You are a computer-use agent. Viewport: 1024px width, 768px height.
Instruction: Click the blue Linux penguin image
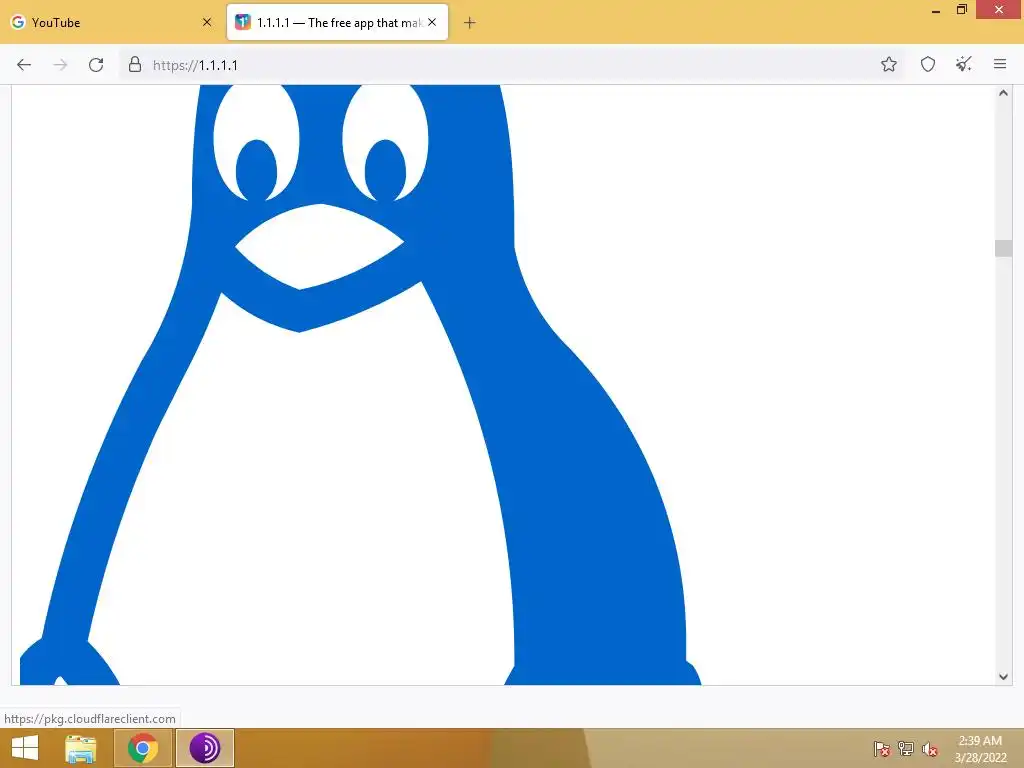tap(360, 385)
